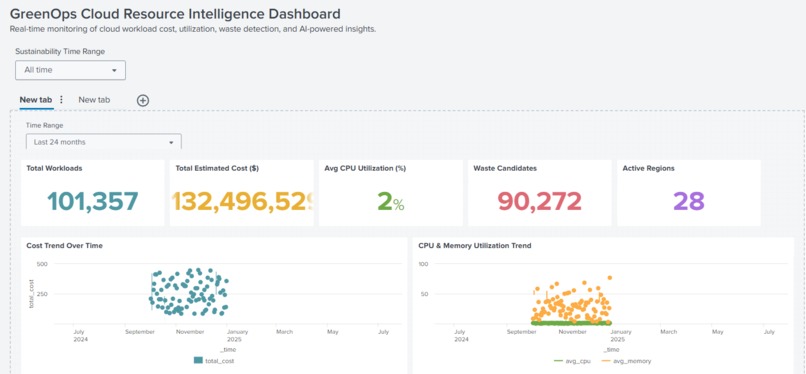
Task: Click the Avg CPU Utilization (%) title
Action: (x=365, y=168)
